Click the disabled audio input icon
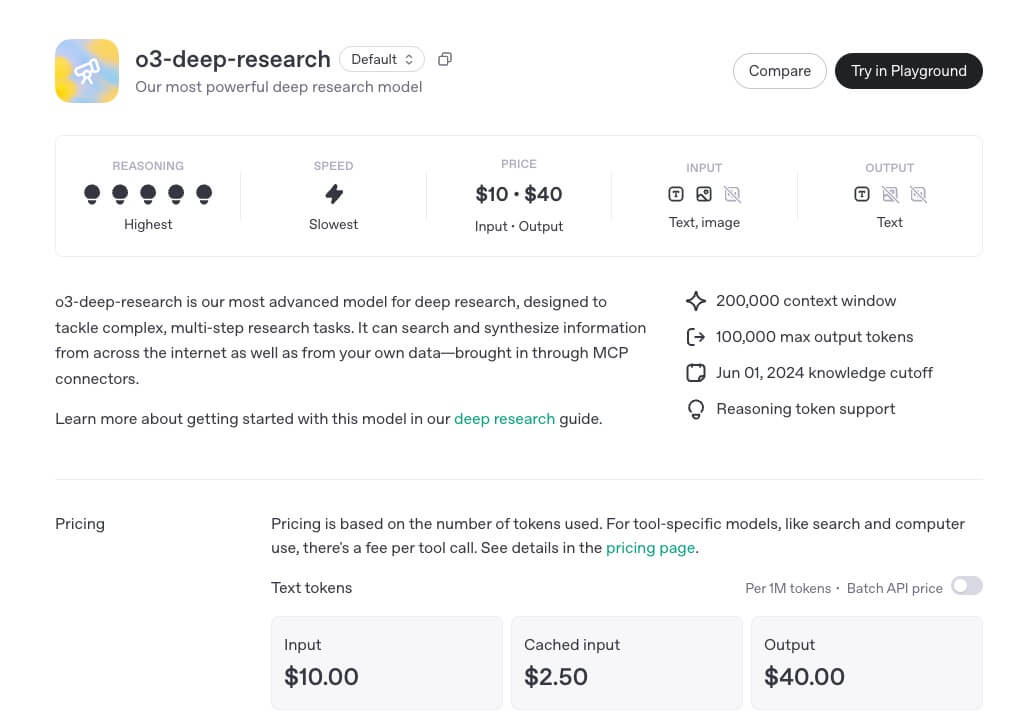This screenshot has width=1031, height=726. coord(732,194)
